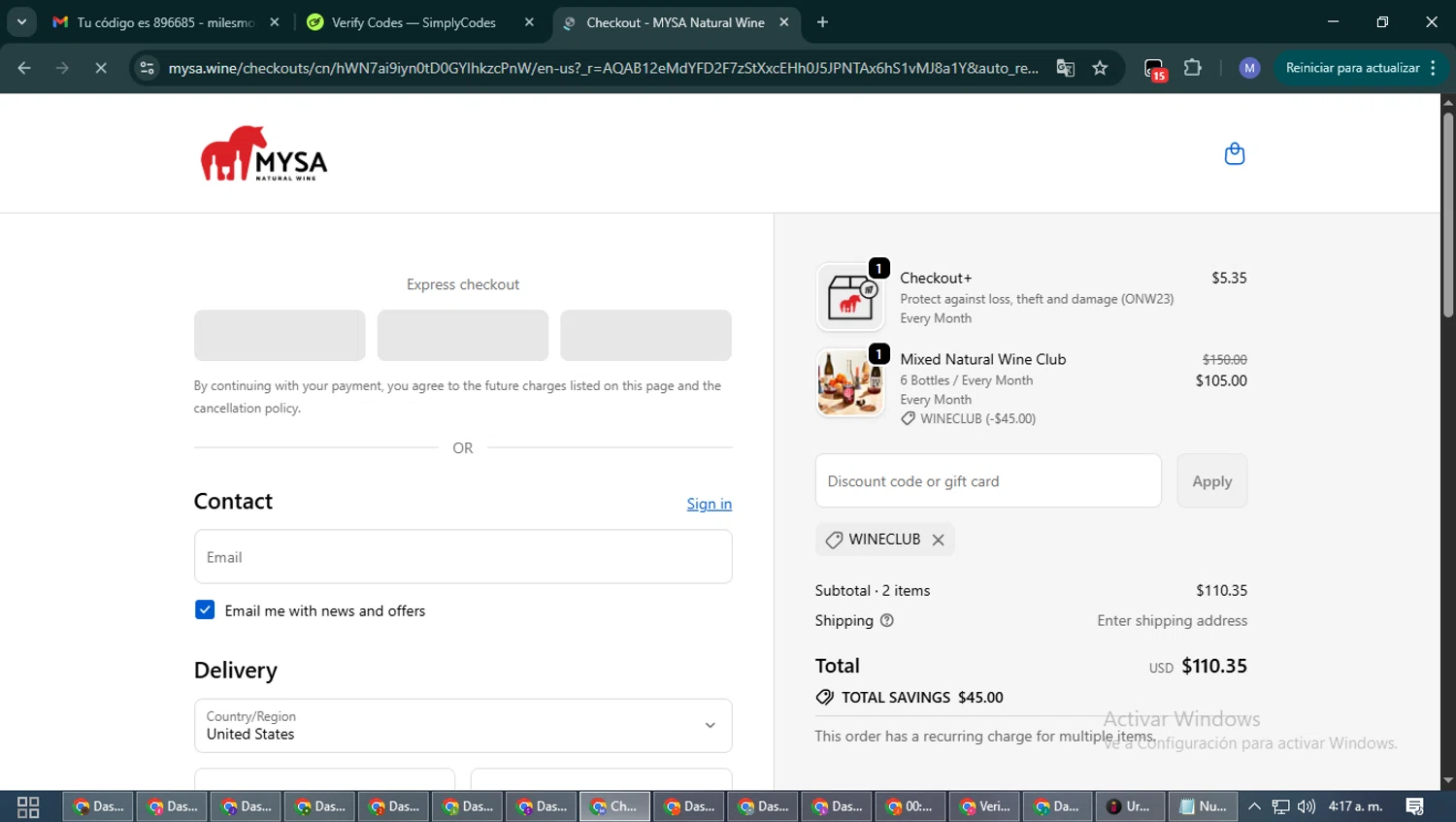Image resolution: width=1456 pixels, height=822 pixels.
Task: Click the translate page icon
Action: [x=1065, y=68]
